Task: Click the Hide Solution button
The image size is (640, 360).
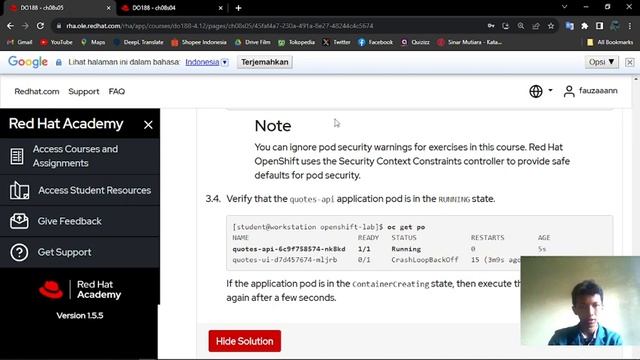Action: point(244,341)
